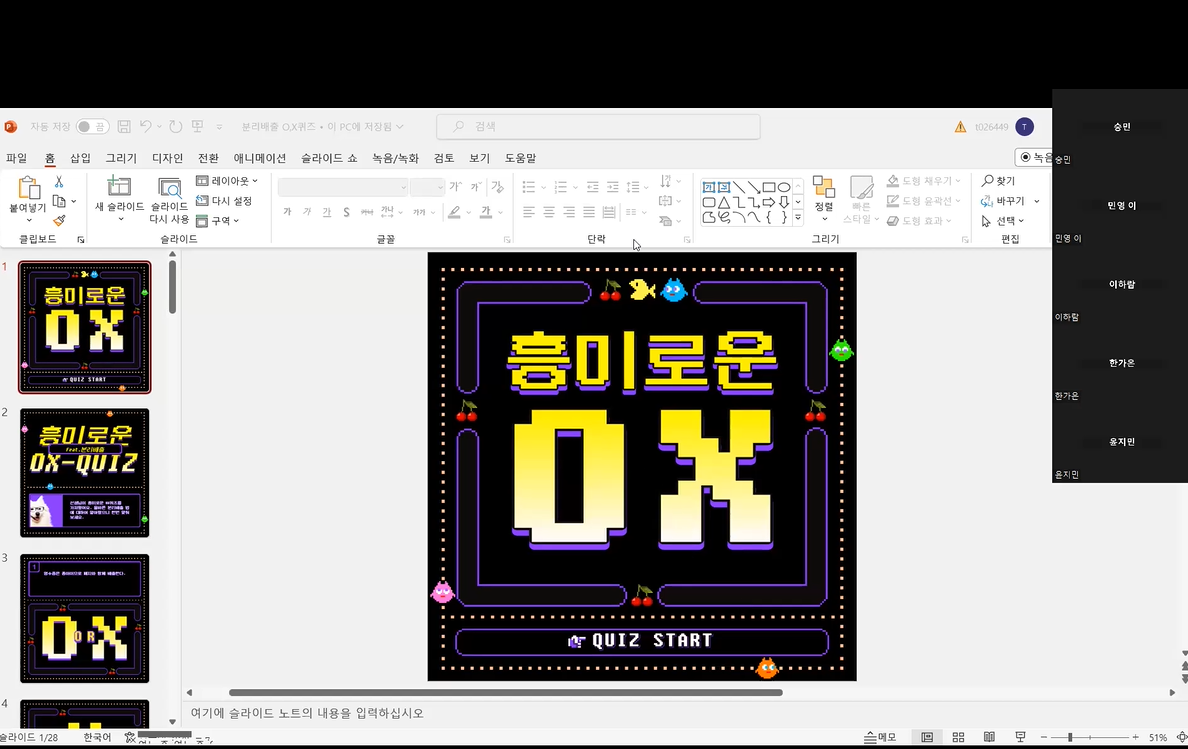
Task: Select slide 2 thumbnail OX-QUIZ
Action: (85, 473)
